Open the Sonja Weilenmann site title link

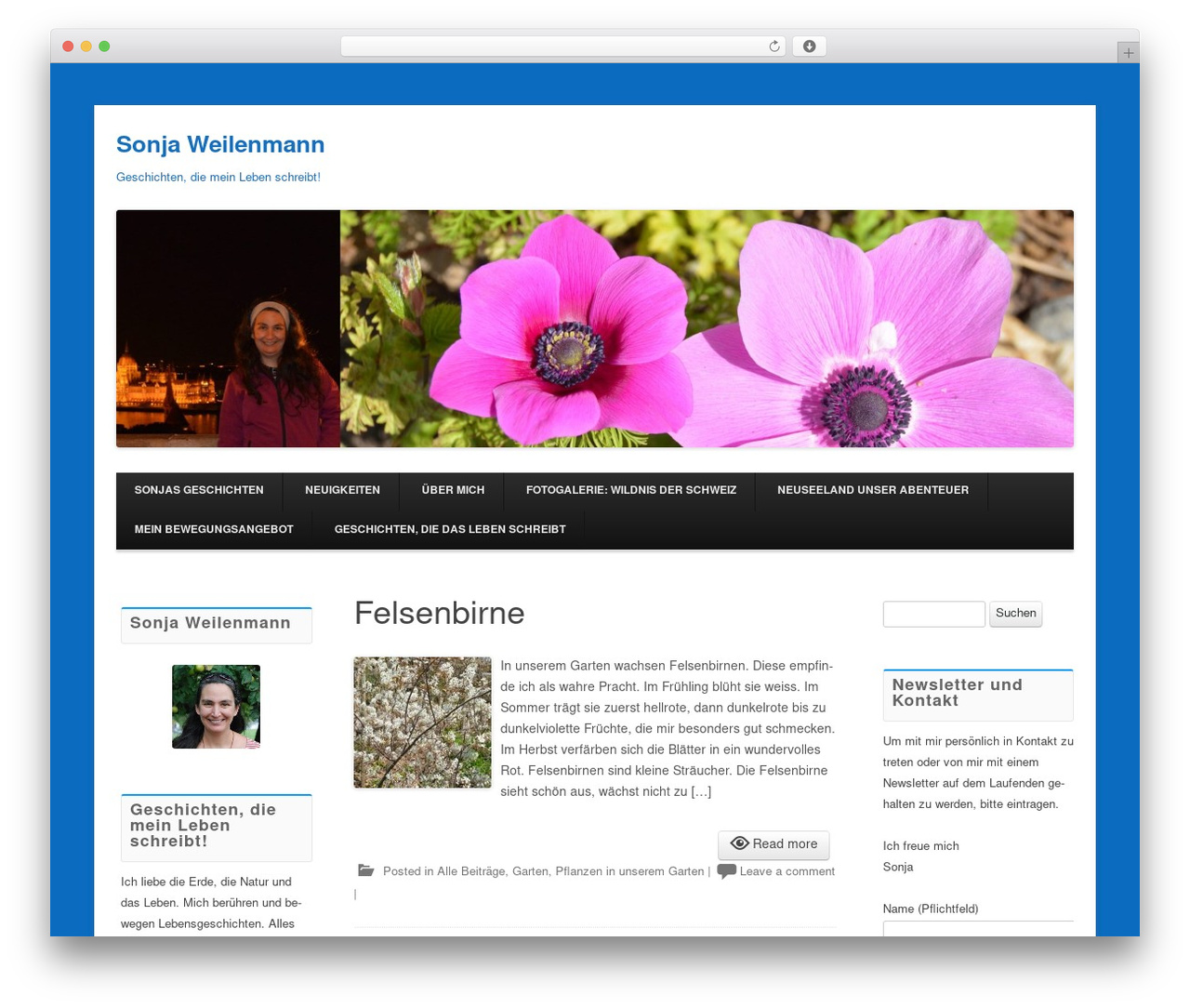pyautogui.click(x=220, y=145)
